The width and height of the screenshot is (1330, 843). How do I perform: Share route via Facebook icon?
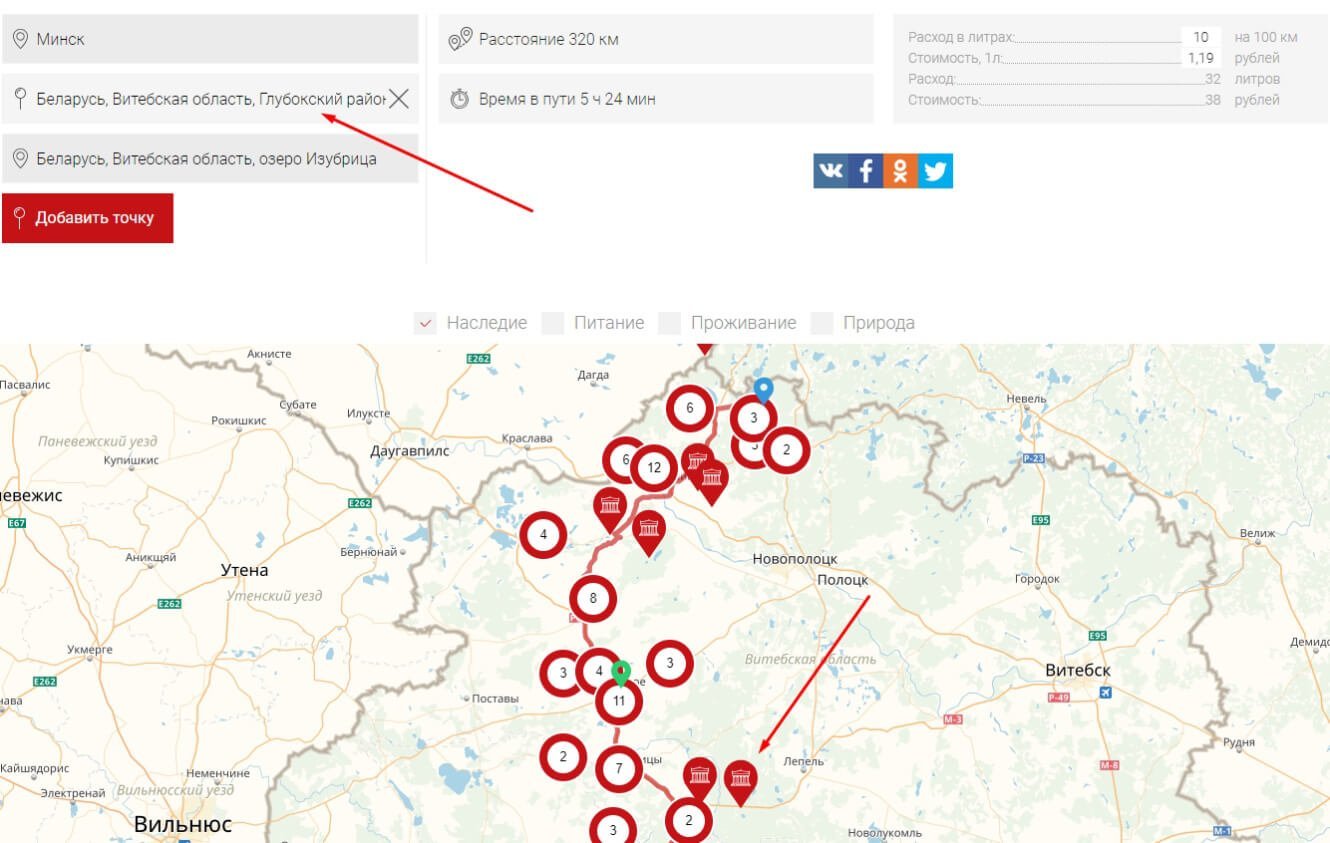tap(866, 171)
